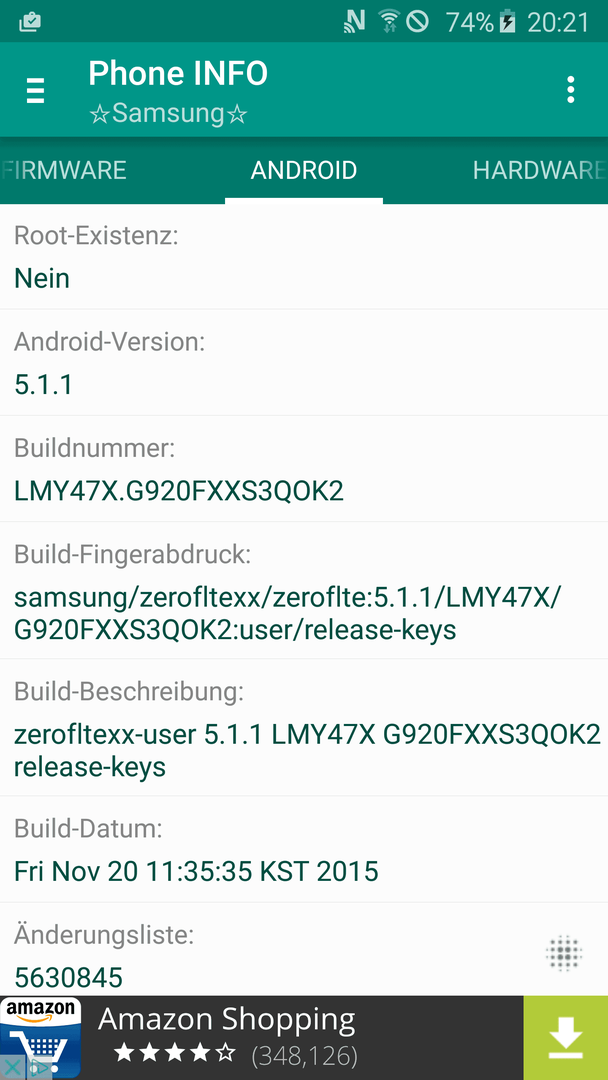
Task: Tap the Build-Beschreibung entry
Action: (304, 728)
